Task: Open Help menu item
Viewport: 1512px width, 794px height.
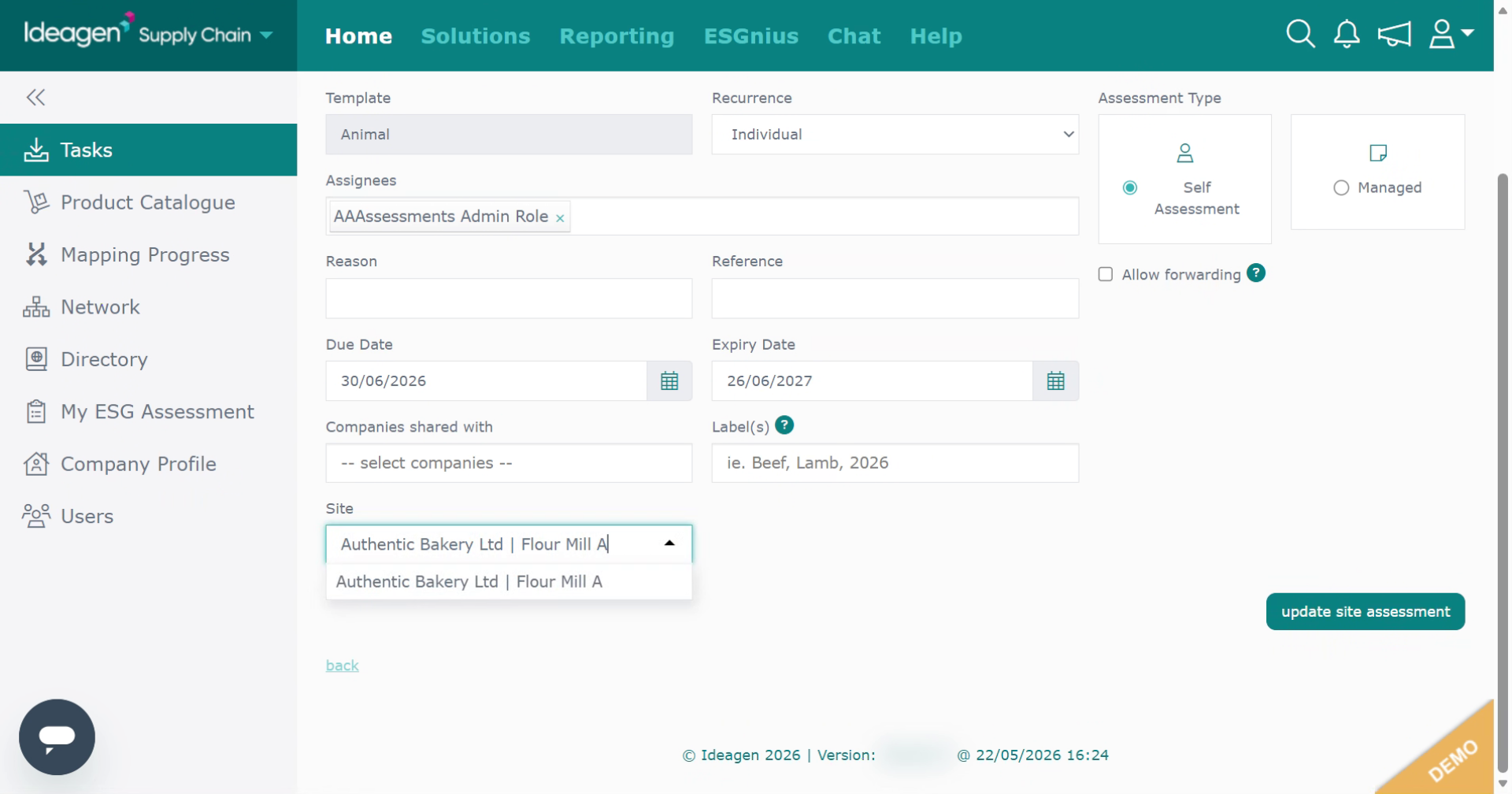Action: (936, 36)
